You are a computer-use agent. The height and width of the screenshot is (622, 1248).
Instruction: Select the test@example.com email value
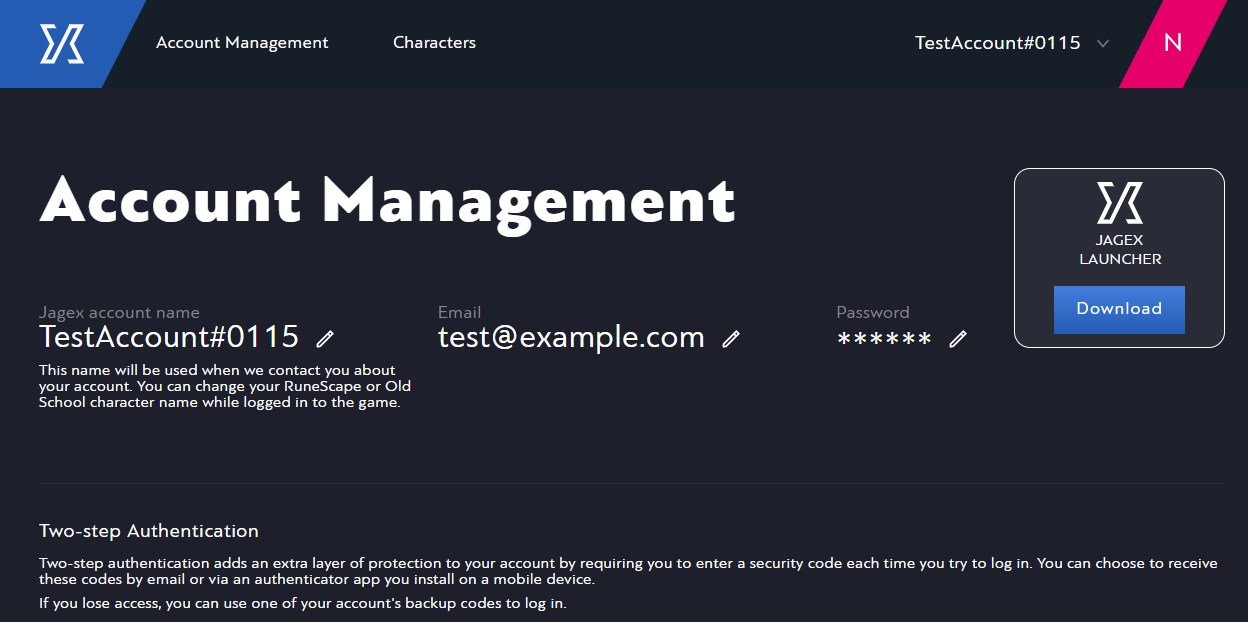(571, 338)
